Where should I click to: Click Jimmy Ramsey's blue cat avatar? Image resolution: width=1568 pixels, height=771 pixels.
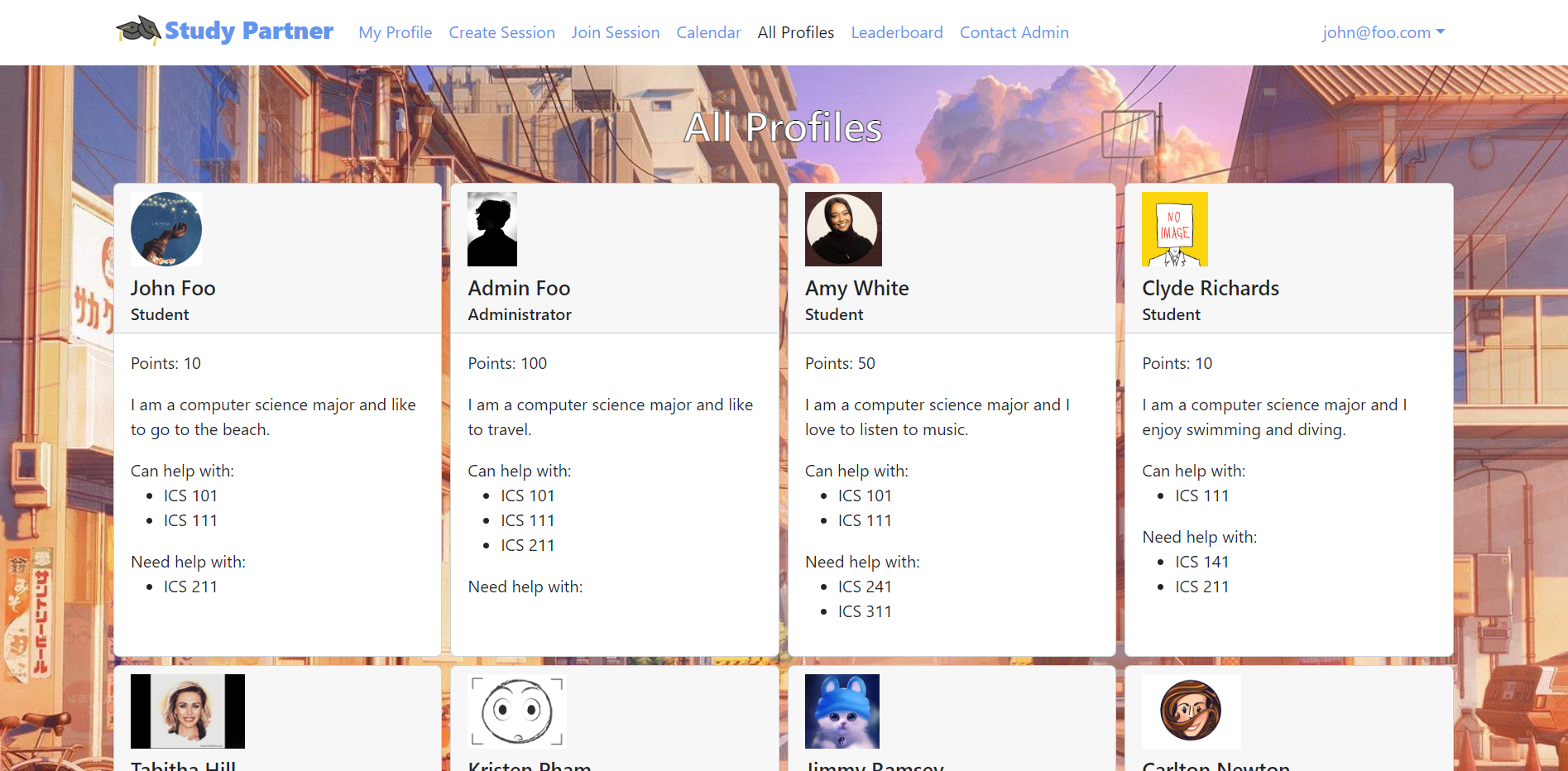(842, 711)
